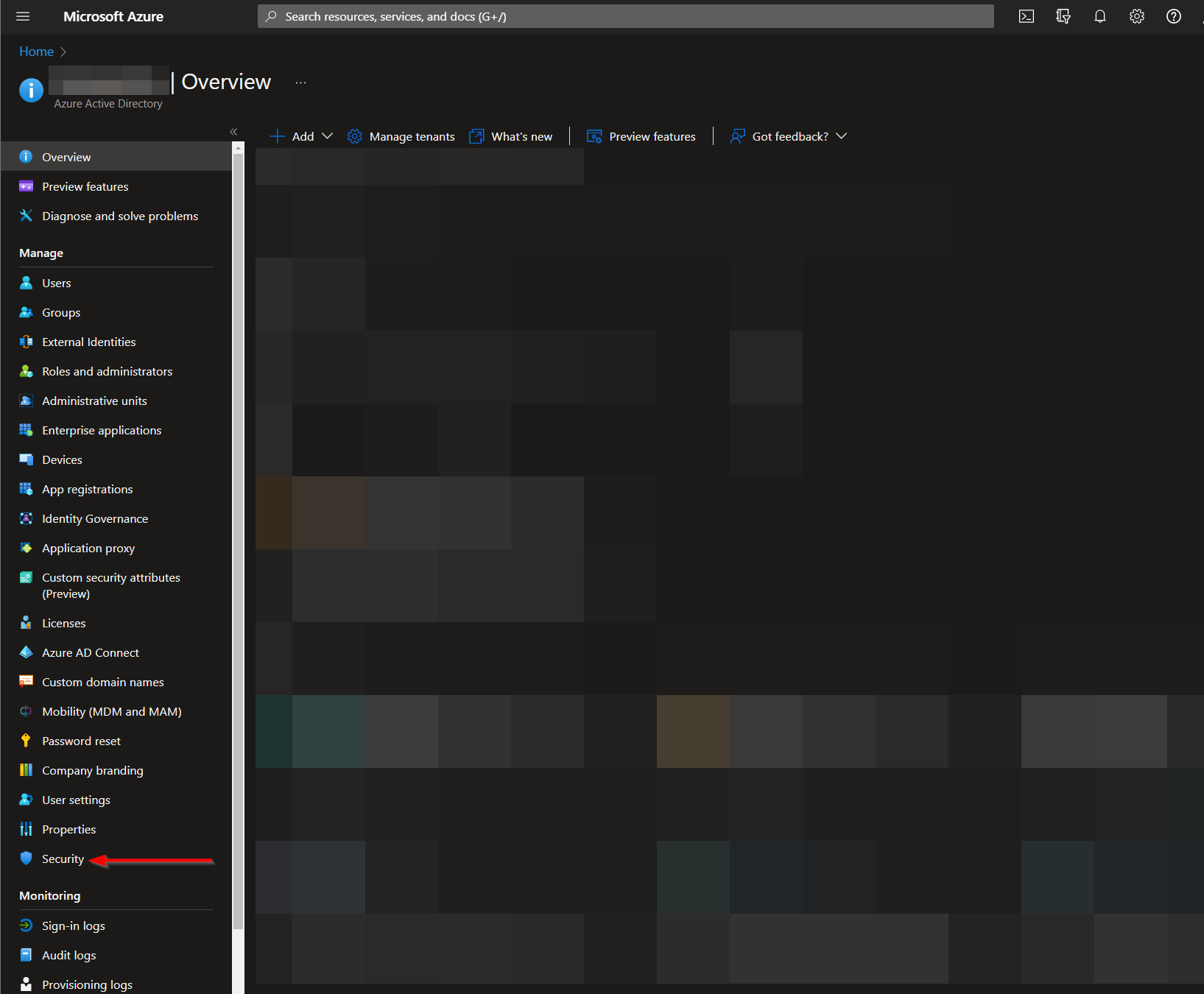
Task: Click the Security shield icon
Action: click(26, 859)
